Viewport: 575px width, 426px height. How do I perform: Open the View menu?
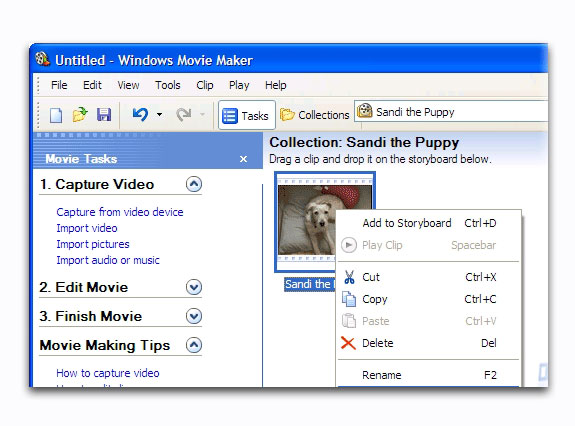coord(128,85)
